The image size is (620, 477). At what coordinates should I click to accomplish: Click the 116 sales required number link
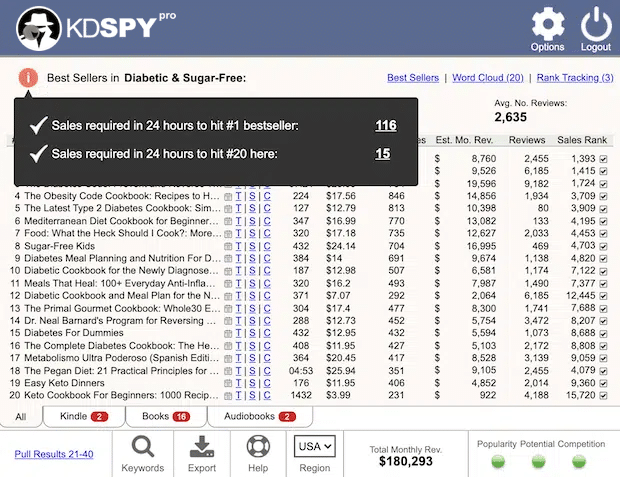point(386,126)
